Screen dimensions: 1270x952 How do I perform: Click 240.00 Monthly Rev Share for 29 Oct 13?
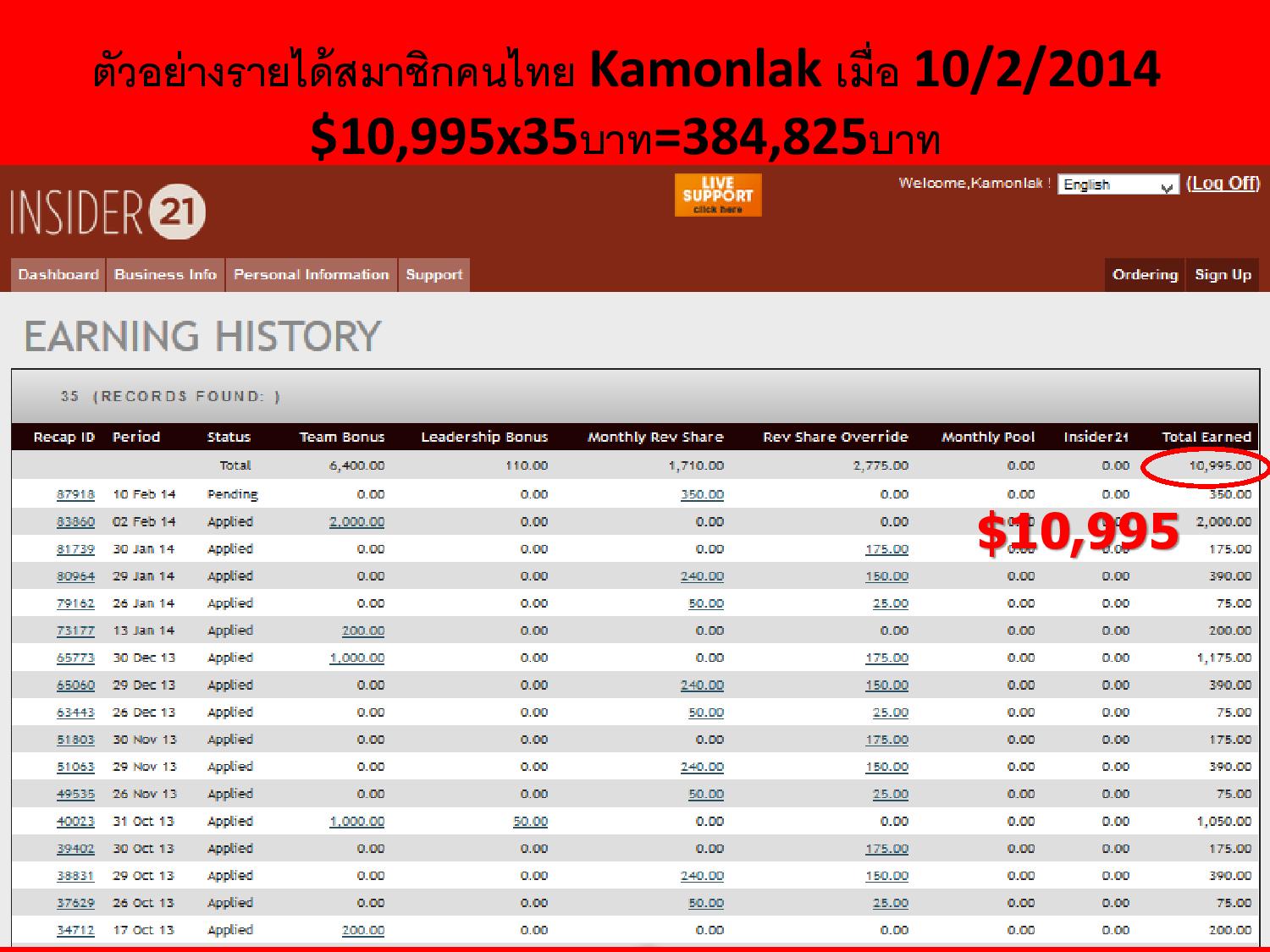coord(702,876)
